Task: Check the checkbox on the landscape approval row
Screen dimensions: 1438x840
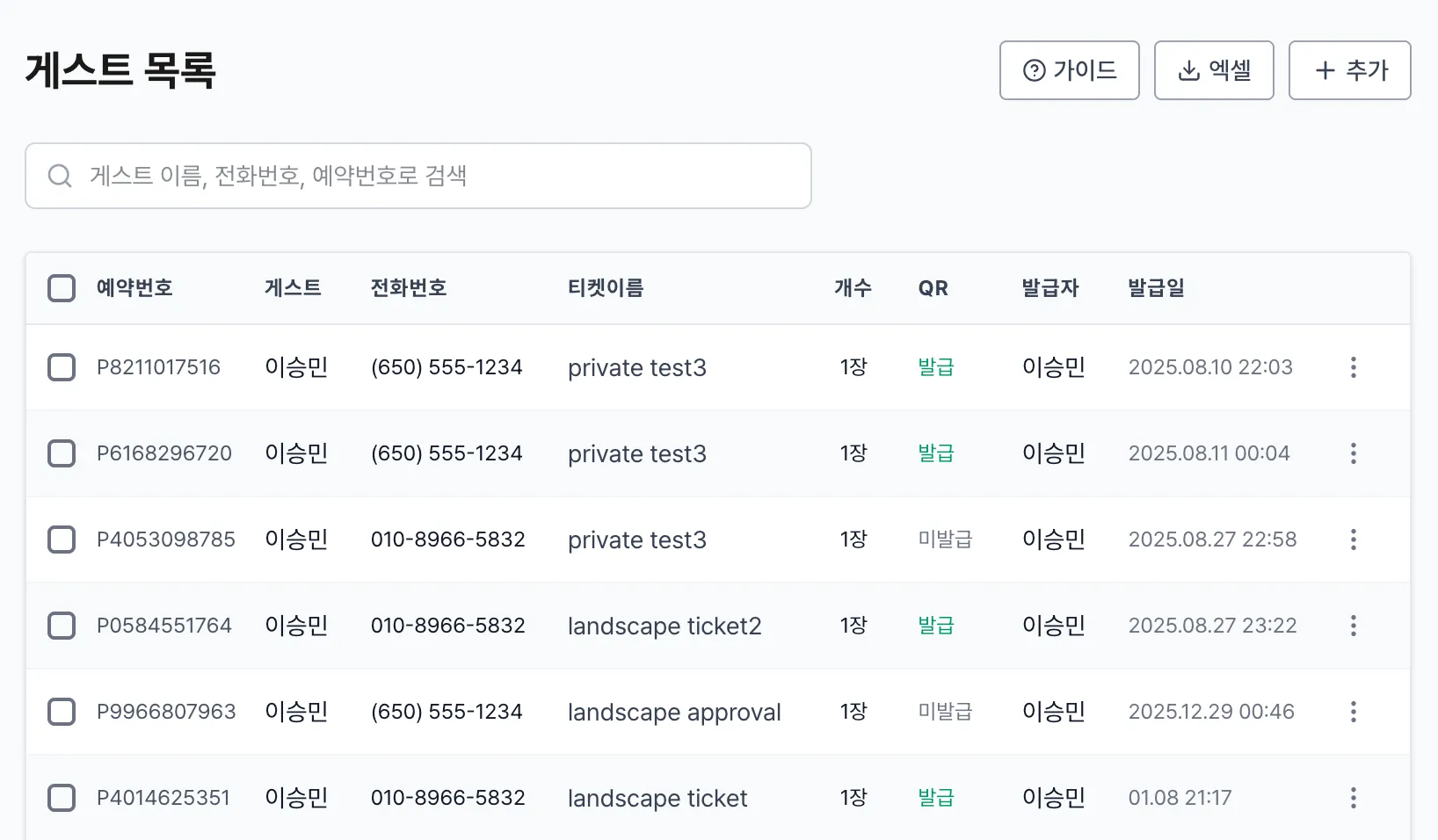Action: click(x=62, y=712)
